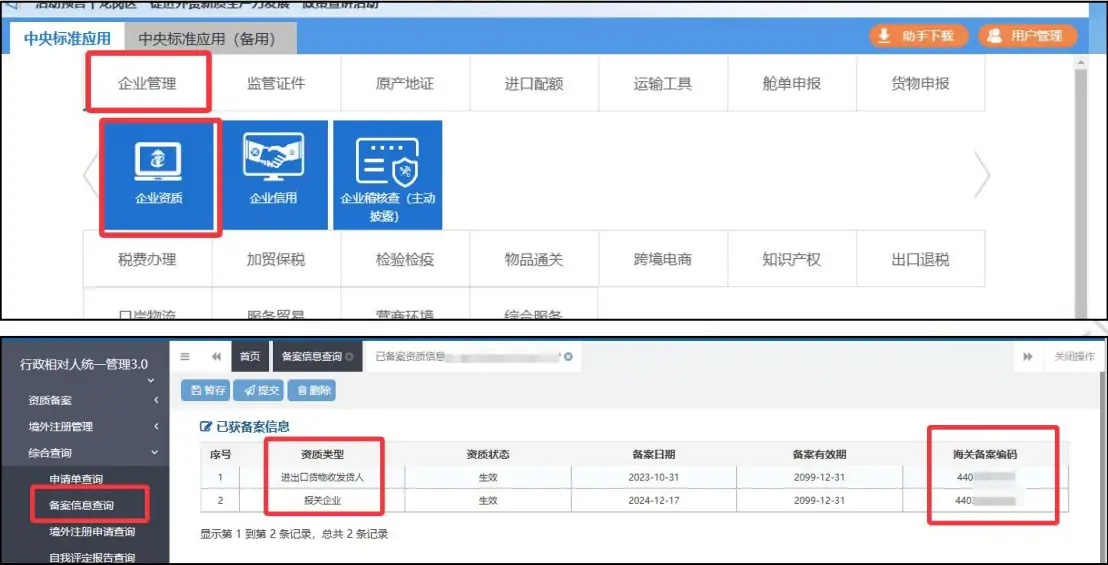Switch to 中央标准应用（备用）tab

tap(211, 40)
